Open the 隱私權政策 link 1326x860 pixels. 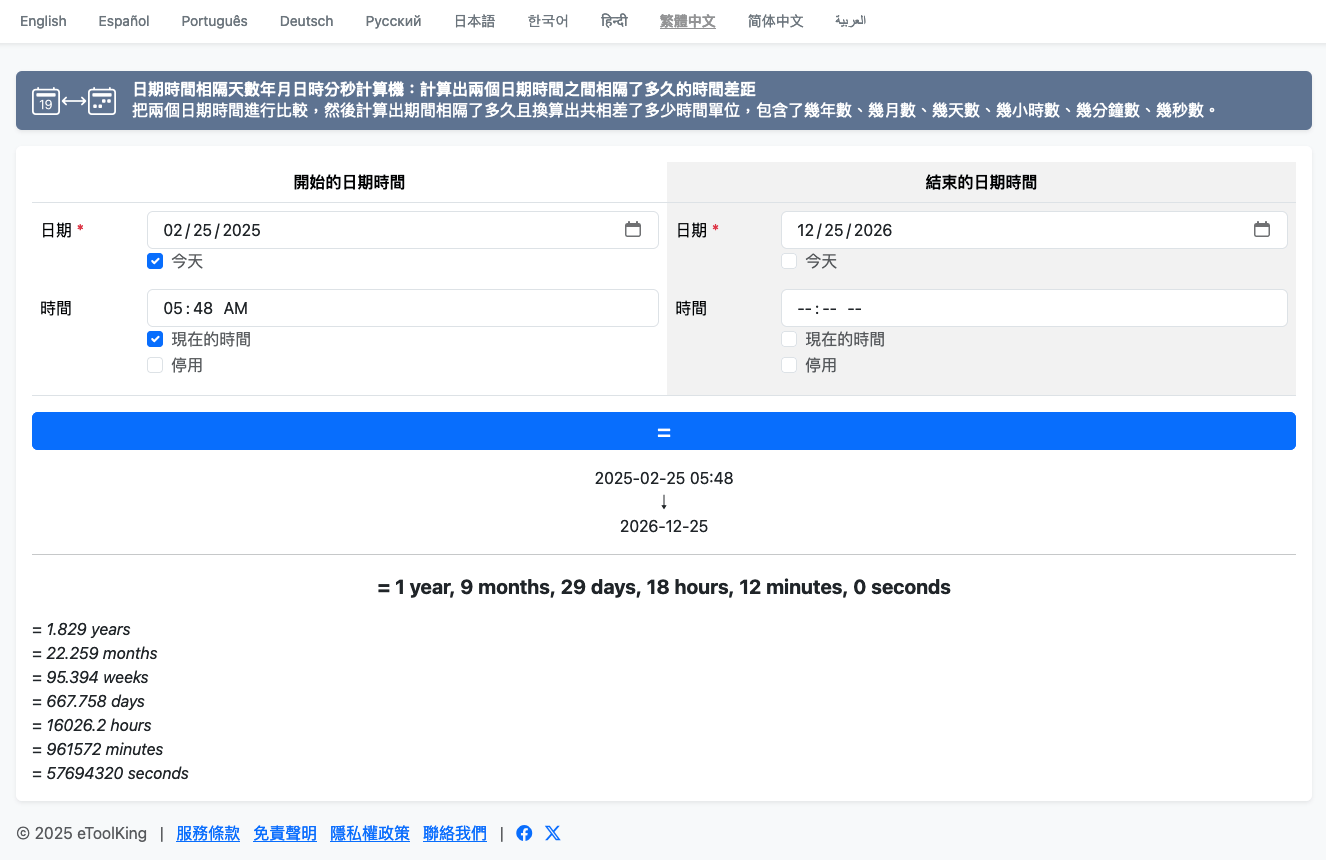(x=370, y=833)
